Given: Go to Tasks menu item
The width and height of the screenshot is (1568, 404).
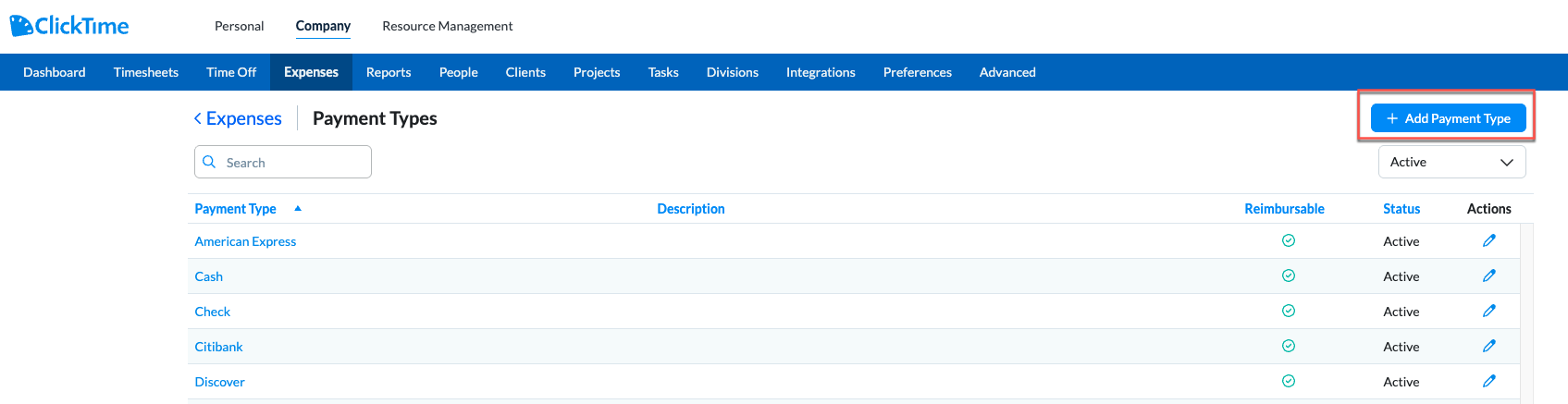Looking at the screenshot, I should tap(663, 72).
